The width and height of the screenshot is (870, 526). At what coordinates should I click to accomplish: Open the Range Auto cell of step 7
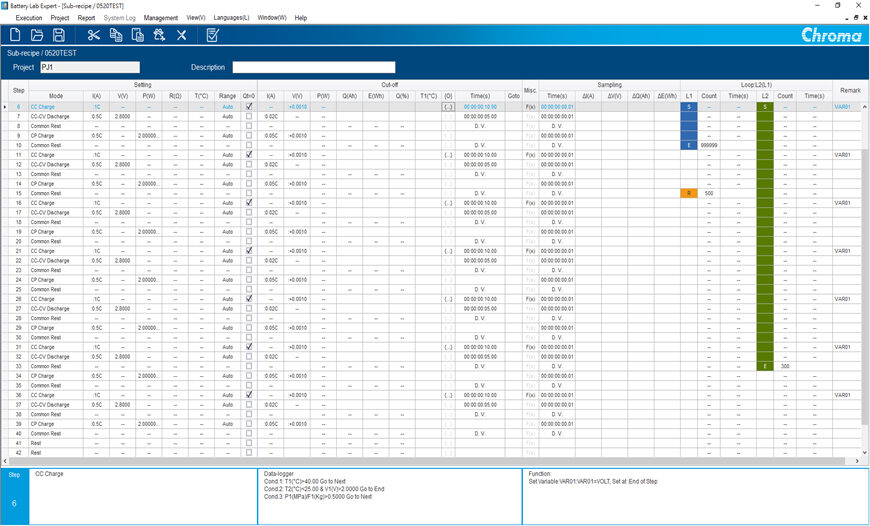pos(227,117)
